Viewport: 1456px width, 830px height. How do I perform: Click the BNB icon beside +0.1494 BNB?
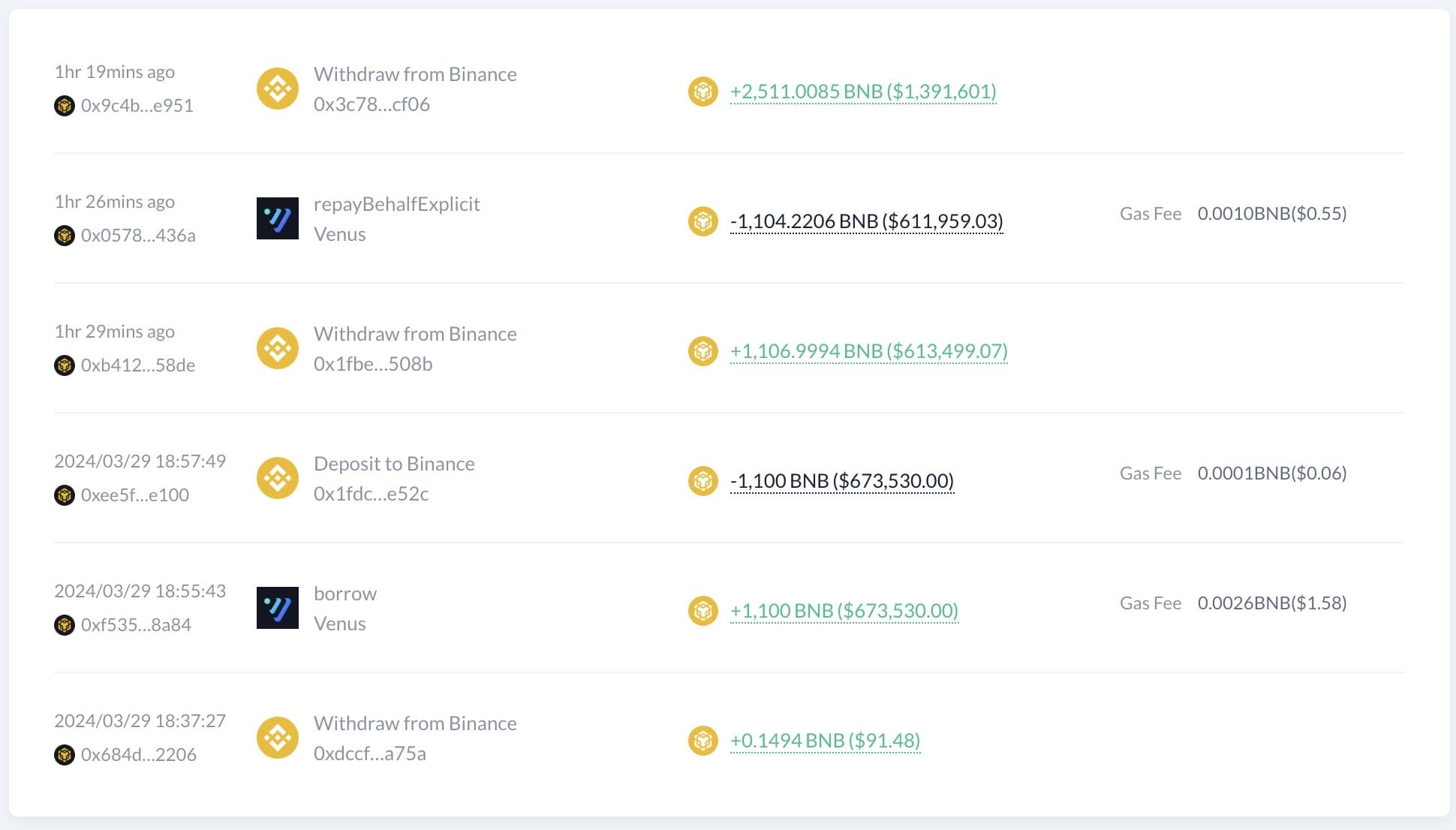(703, 740)
